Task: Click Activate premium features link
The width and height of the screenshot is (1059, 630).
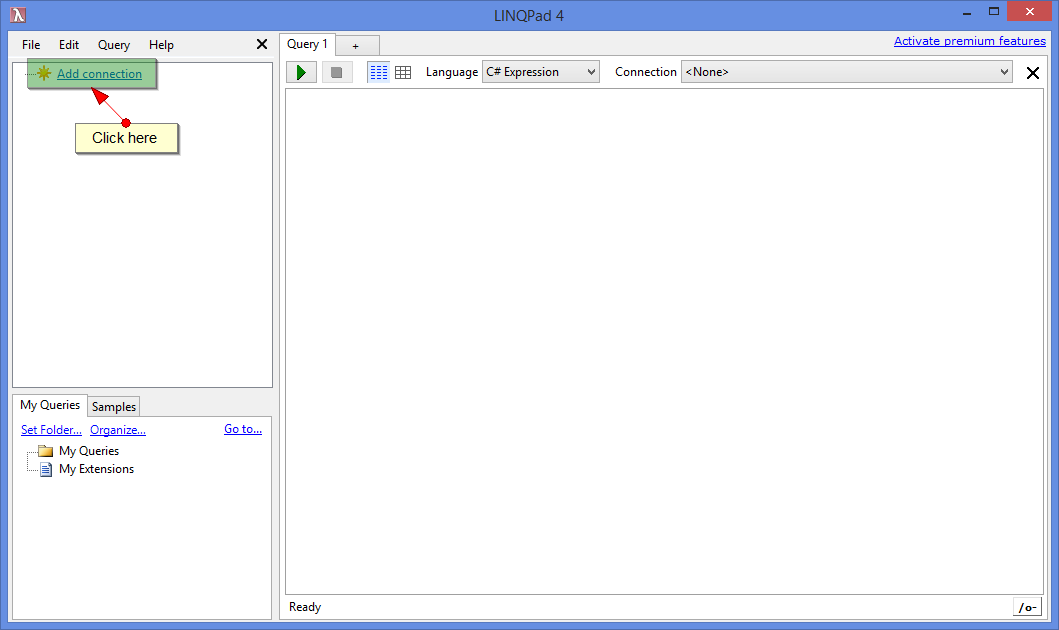Action: tap(970, 41)
